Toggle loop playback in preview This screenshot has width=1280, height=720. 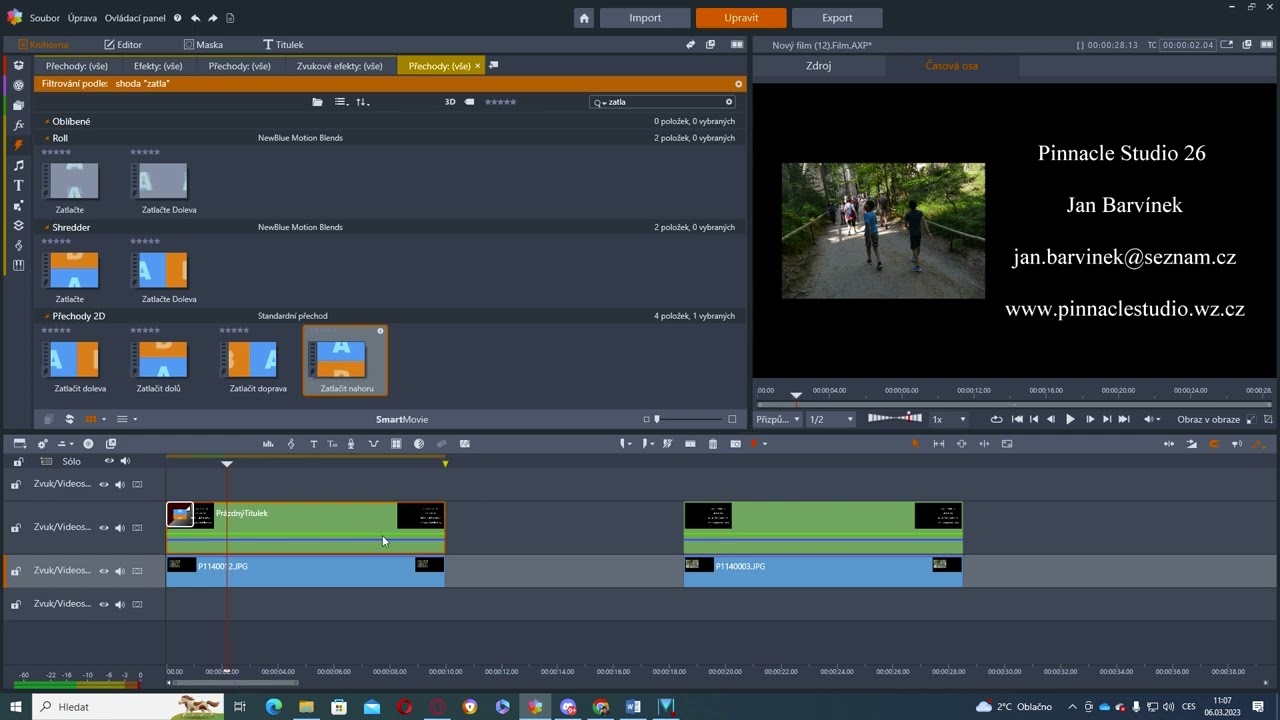[996, 419]
